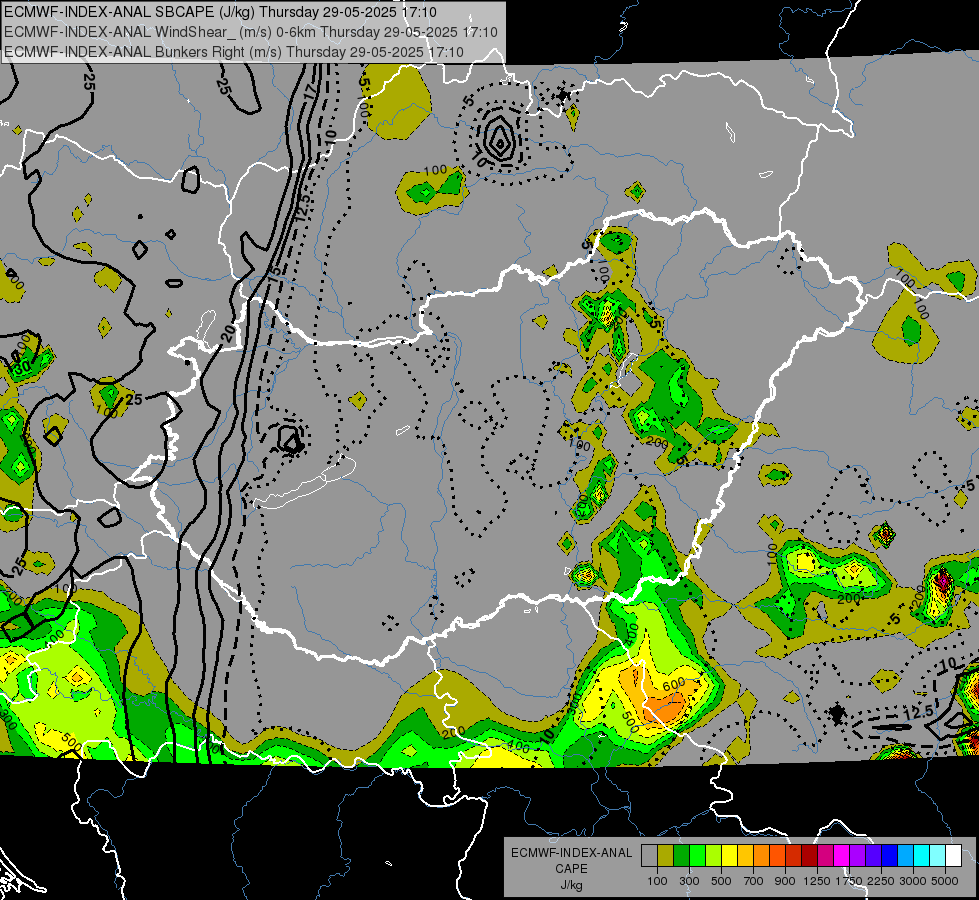979x900 pixels.
Task: Select the red-orange legend swatch left of 900
Action: tap(777, 855)
